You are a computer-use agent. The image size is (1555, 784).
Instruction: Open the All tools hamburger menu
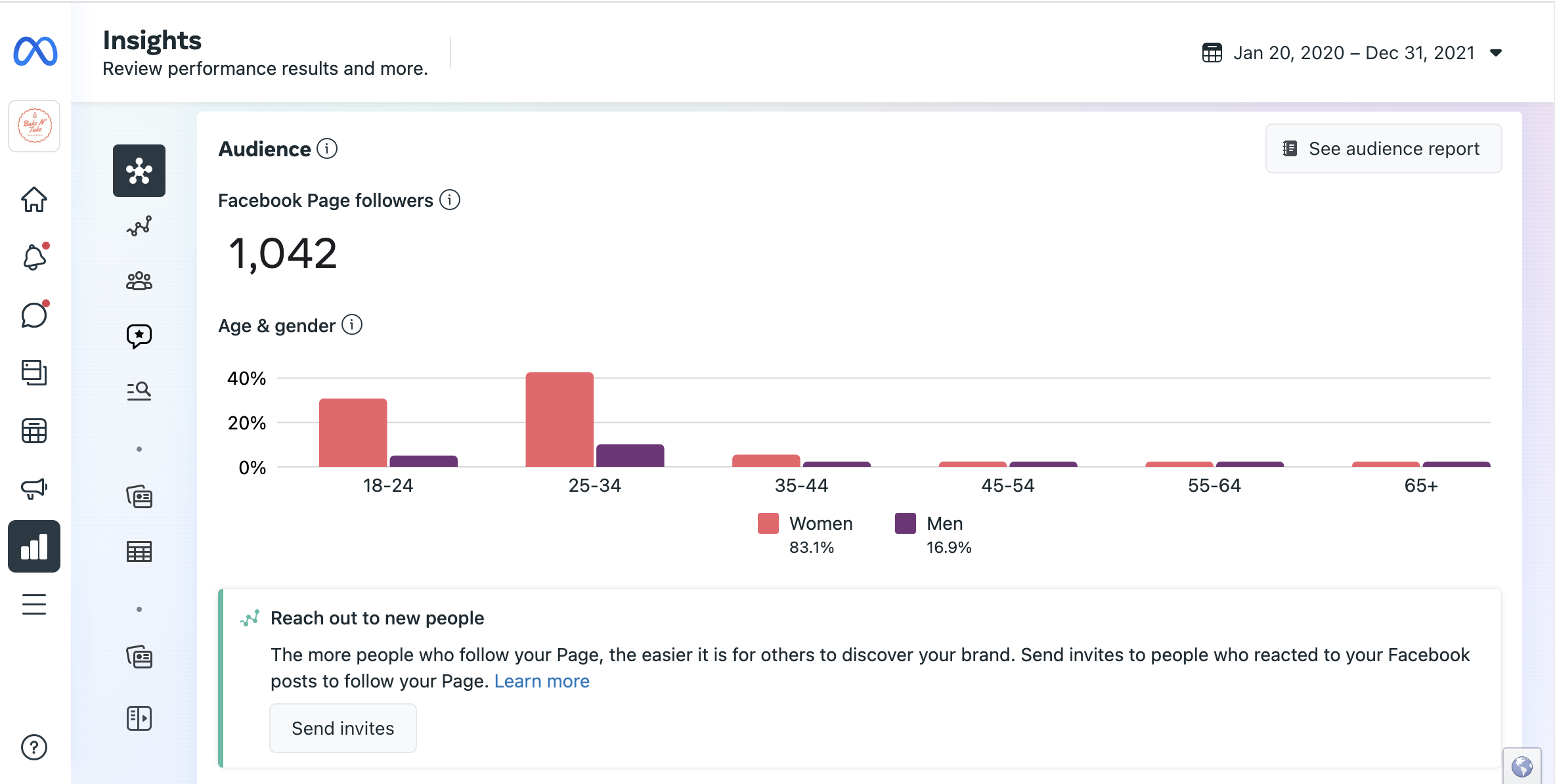(34, 604)
